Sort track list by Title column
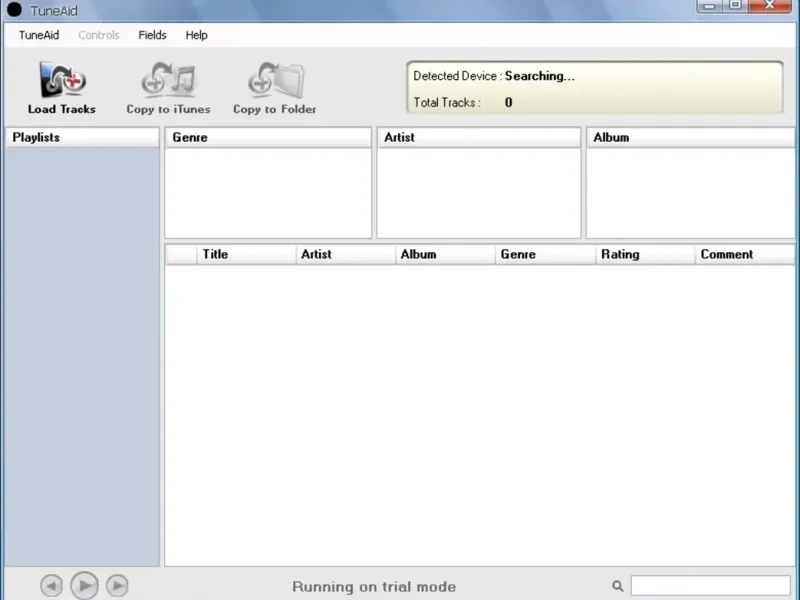Viewport: 800px width, 600px height. point(246,254)
